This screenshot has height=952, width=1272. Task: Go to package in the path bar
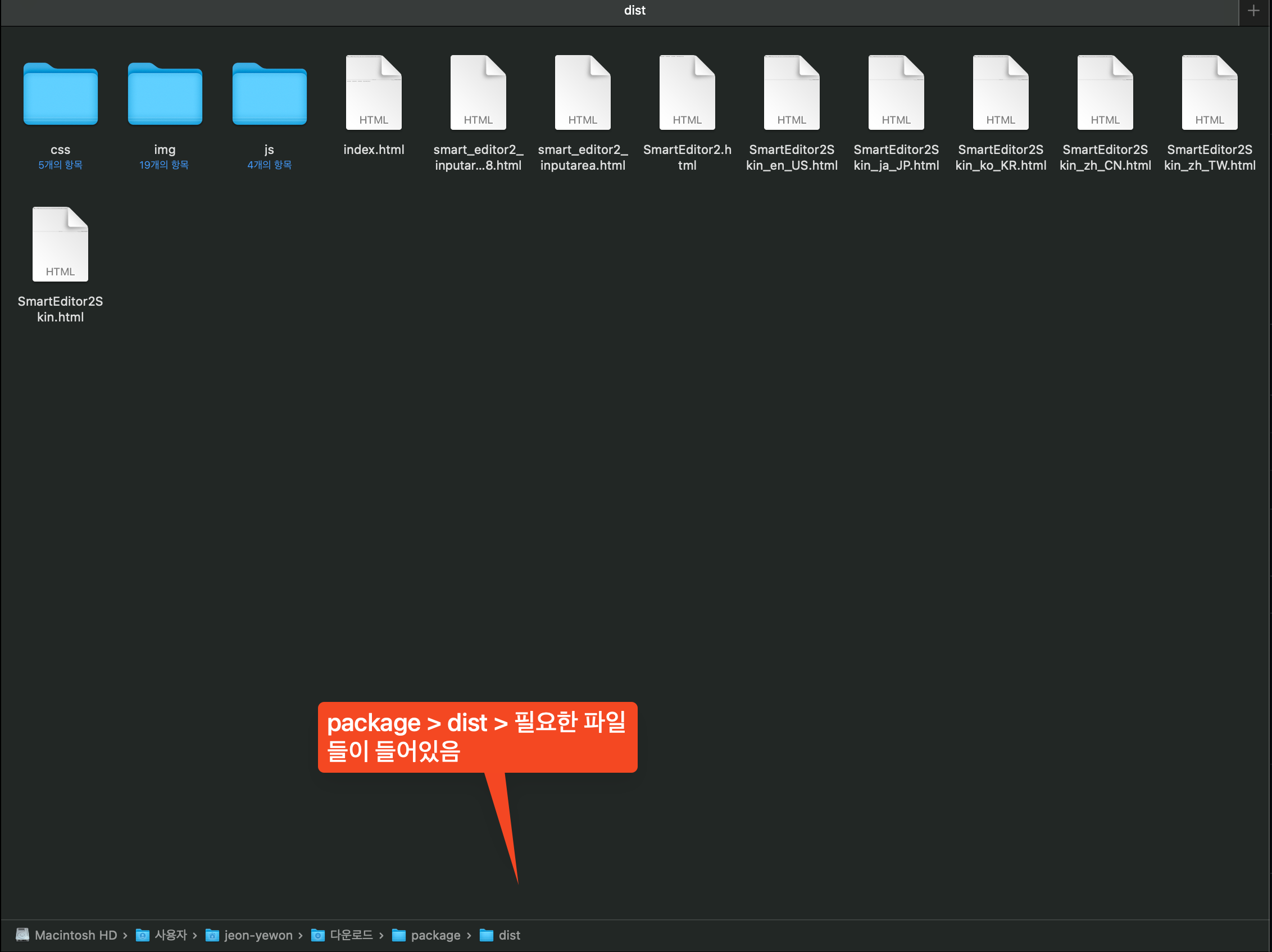click(x=435, y=935)
